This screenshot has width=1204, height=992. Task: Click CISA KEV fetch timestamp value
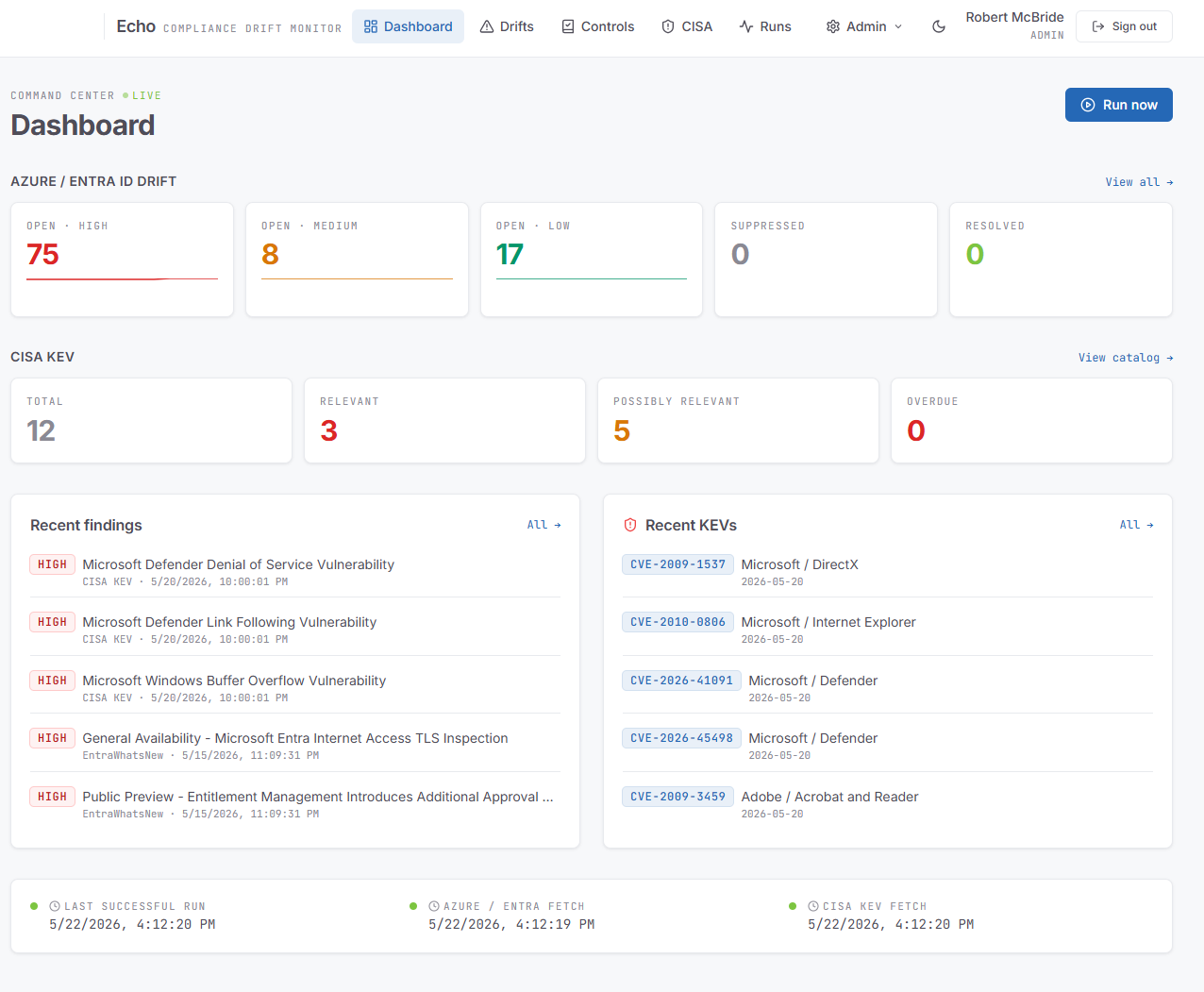click(891, 925)
